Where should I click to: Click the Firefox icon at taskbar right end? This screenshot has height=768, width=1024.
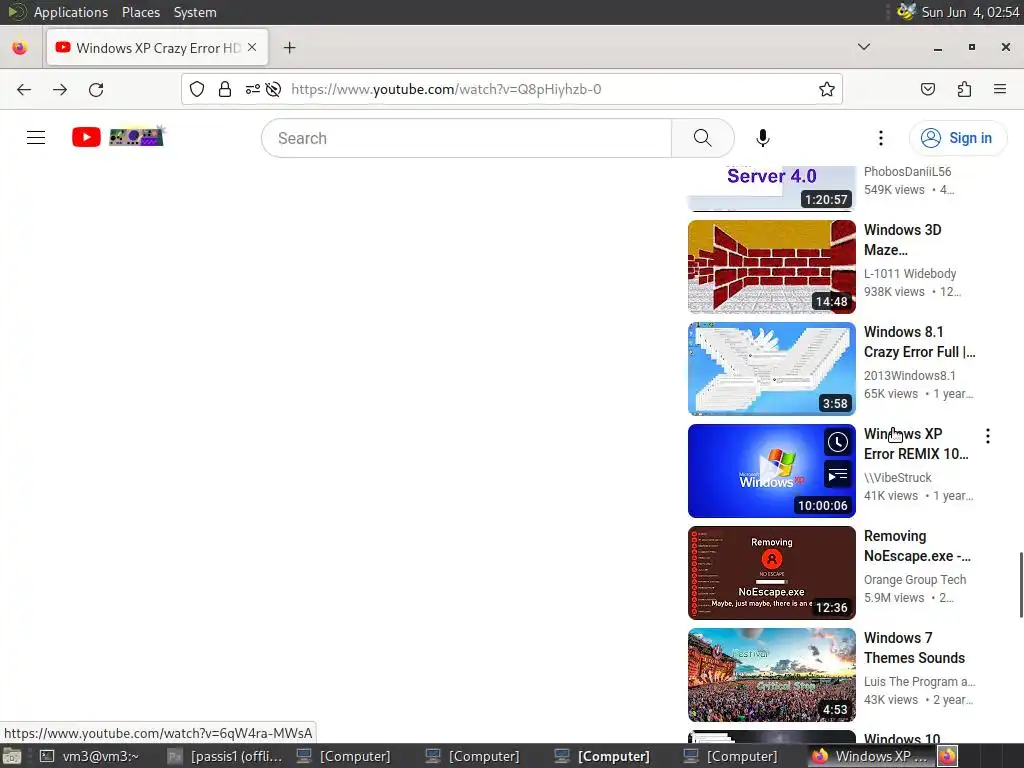tap(947, 756)
